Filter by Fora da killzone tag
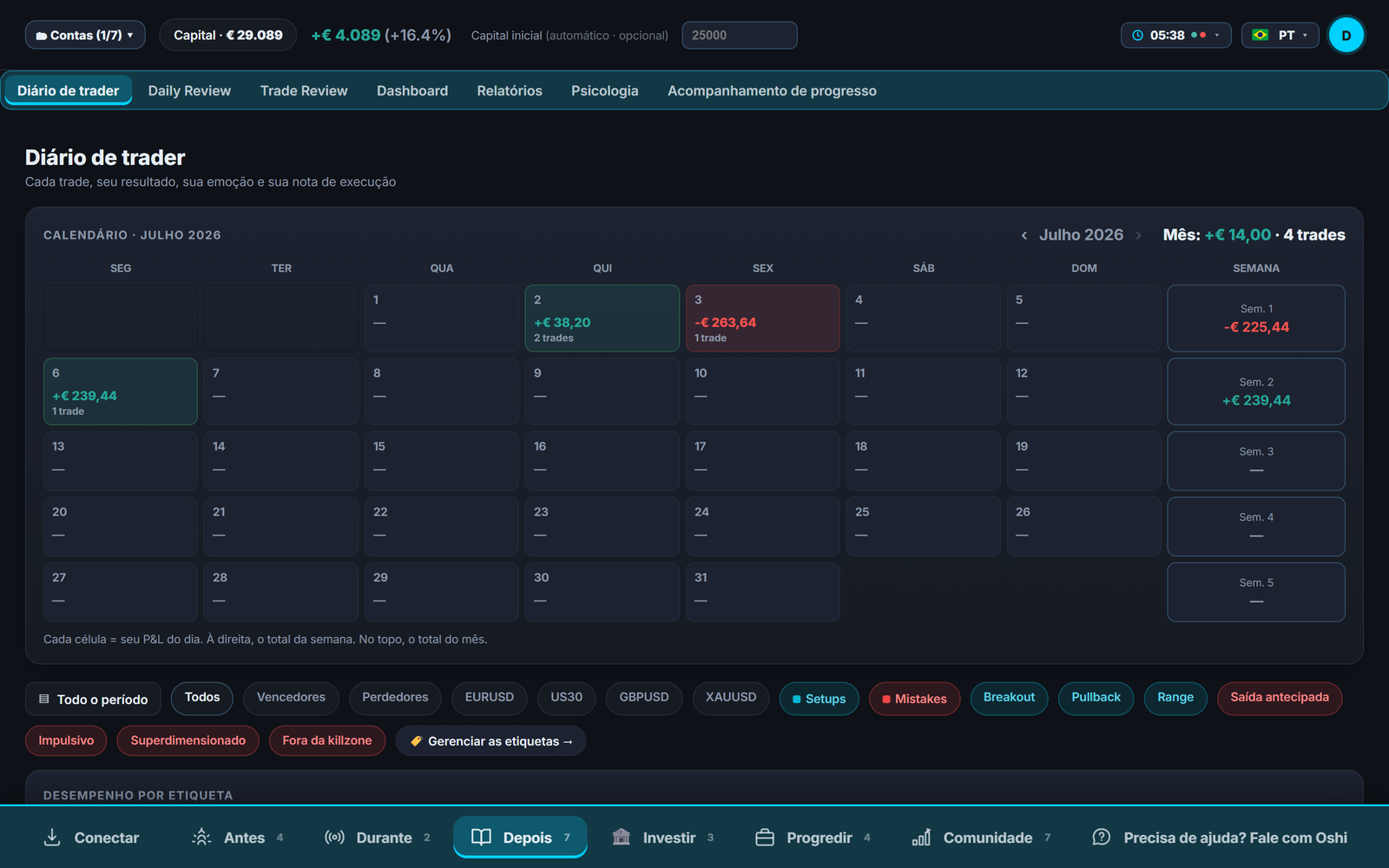 pyautogui.click(x=327, y=741)
